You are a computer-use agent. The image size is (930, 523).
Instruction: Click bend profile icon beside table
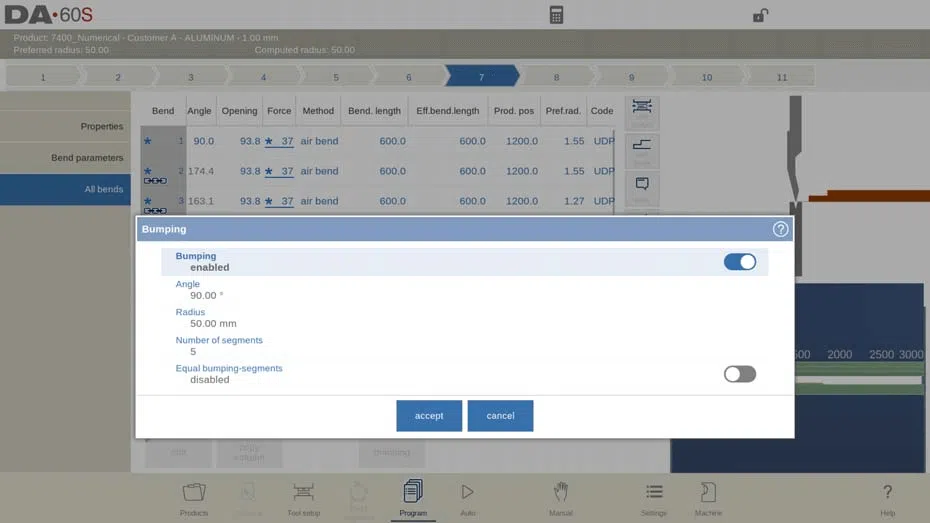[x=642, y=151]
